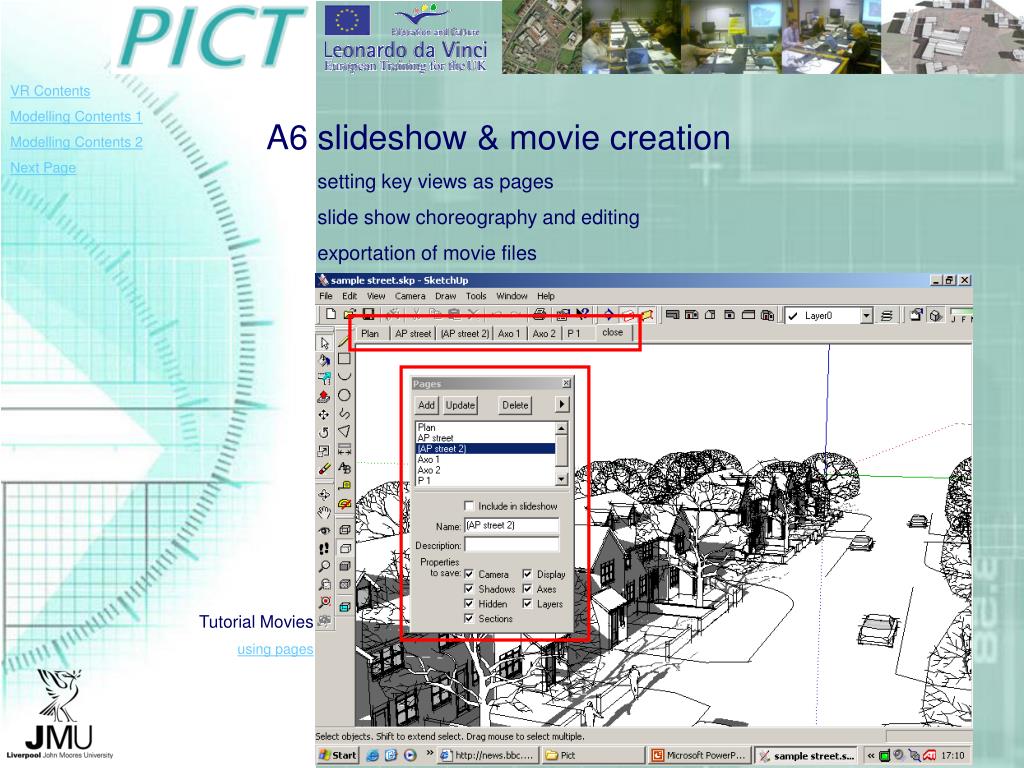Uncheck the Shadows property checkbox
Screen dimensions: 1024x768
[469, 589]
